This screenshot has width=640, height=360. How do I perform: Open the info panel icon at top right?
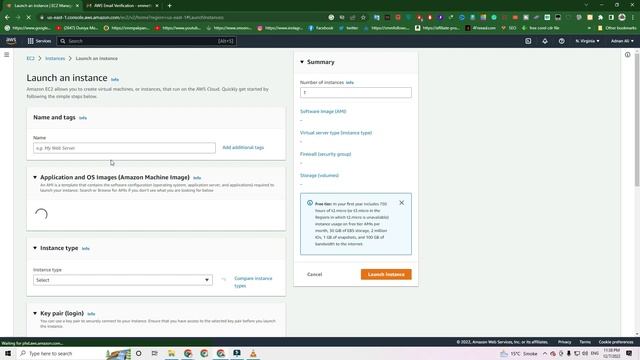point(627,55)
